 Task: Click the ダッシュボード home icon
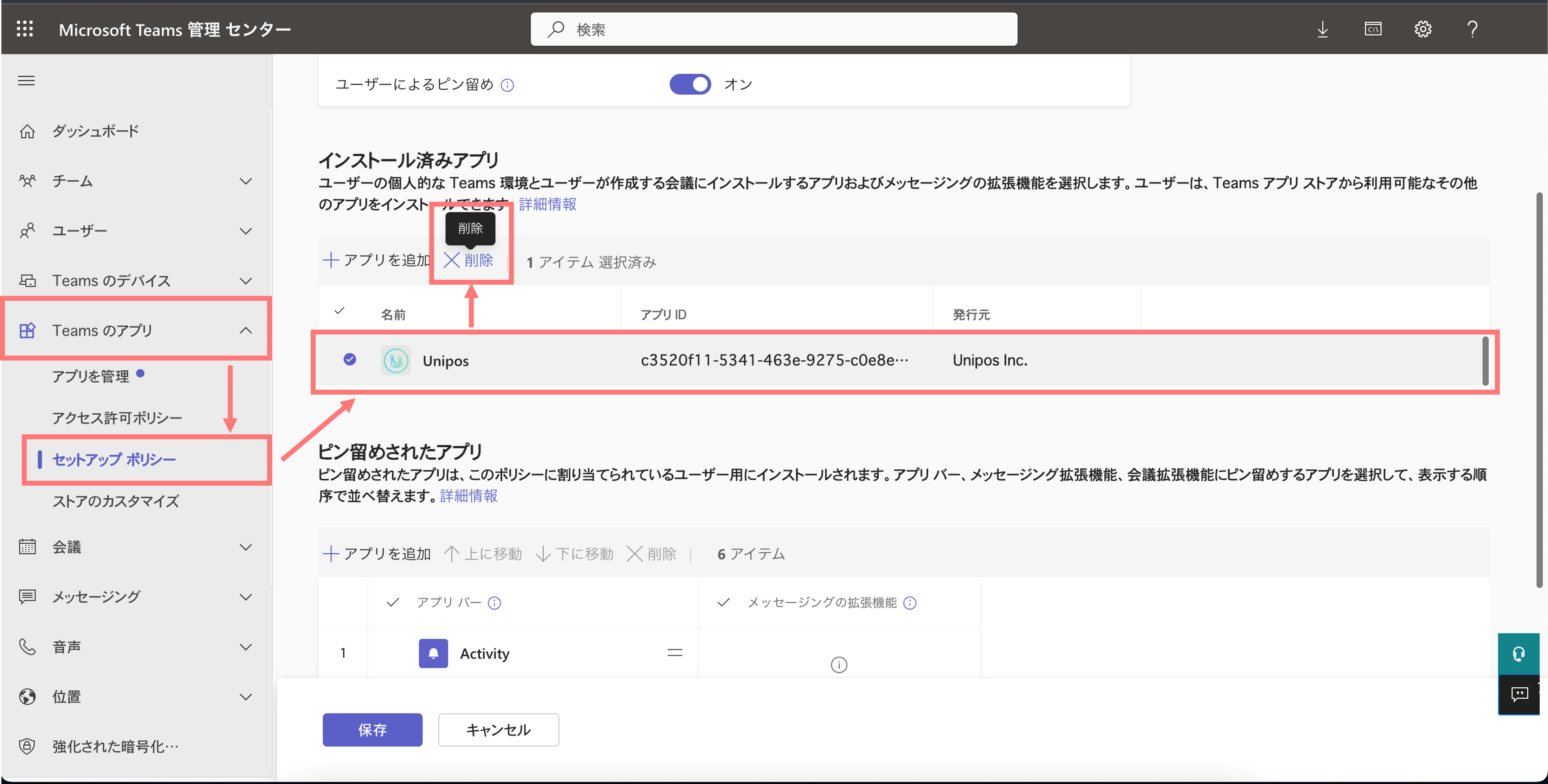pyautogui.click(x=27, y=131)
